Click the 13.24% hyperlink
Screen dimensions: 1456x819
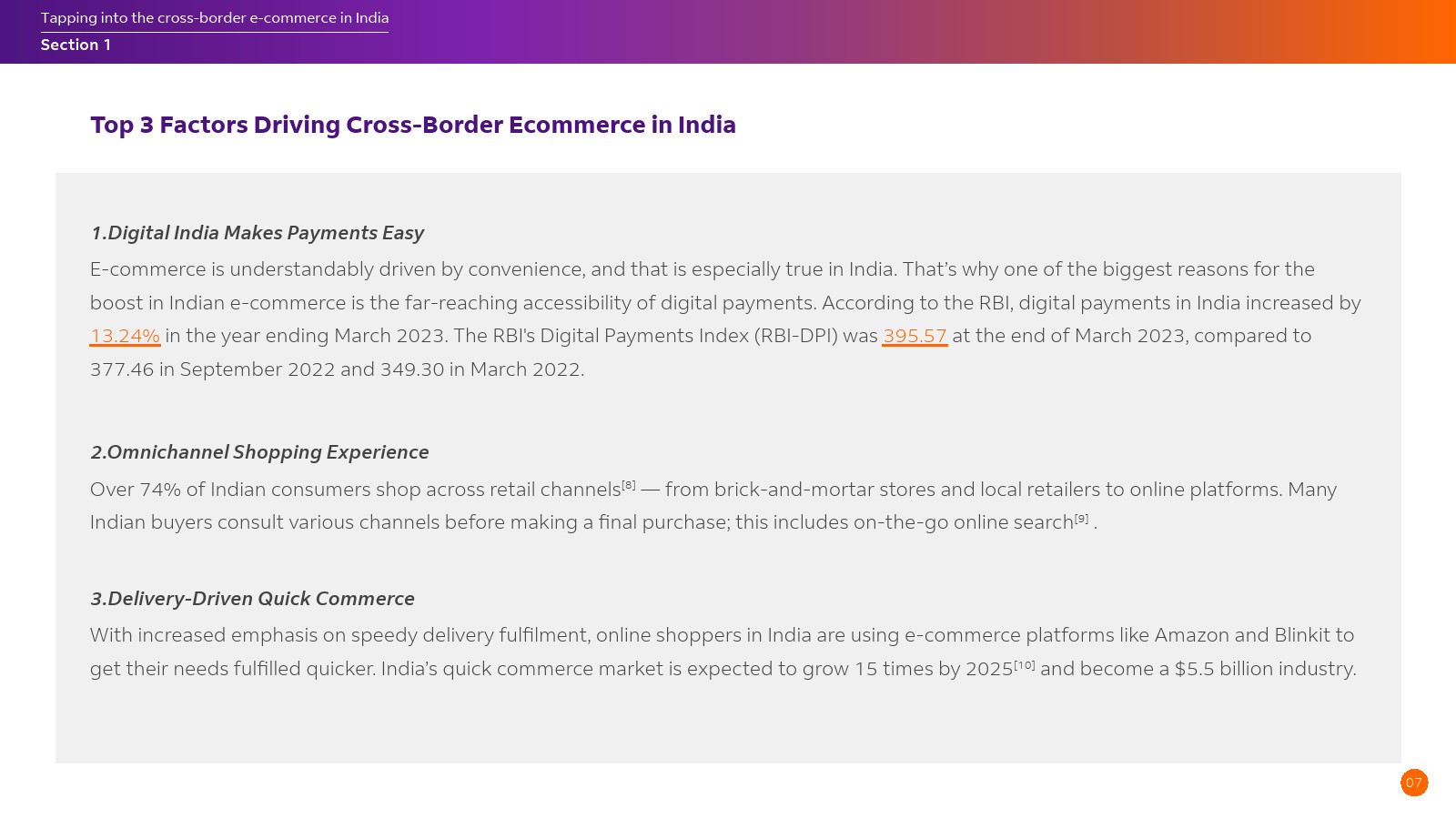click(125, 336)
